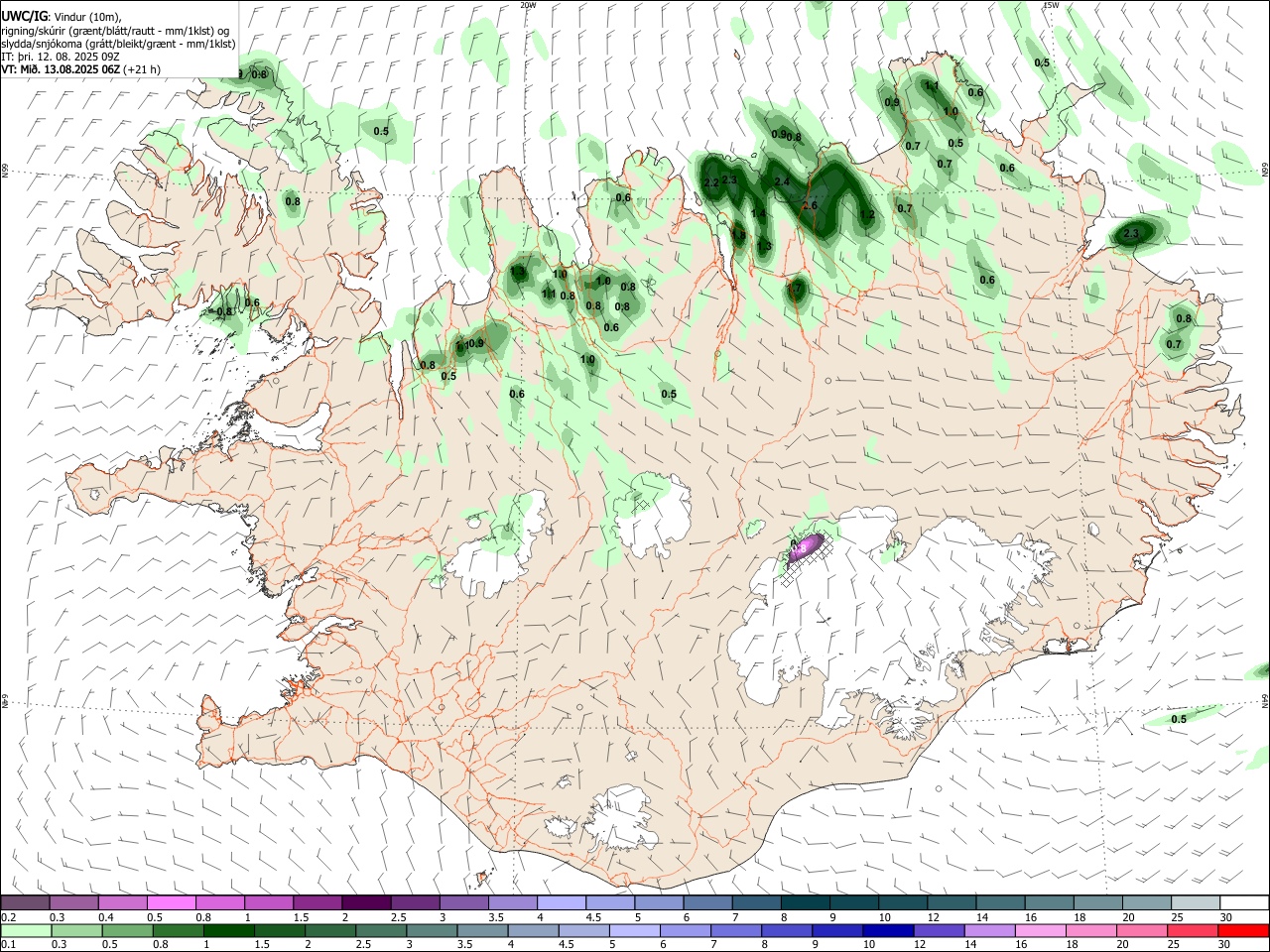Image resolution: width=1270 pixels, height=952 pixels.
Task: Click the 2.4 precipitation value on the map
Action: click(782, 181)
